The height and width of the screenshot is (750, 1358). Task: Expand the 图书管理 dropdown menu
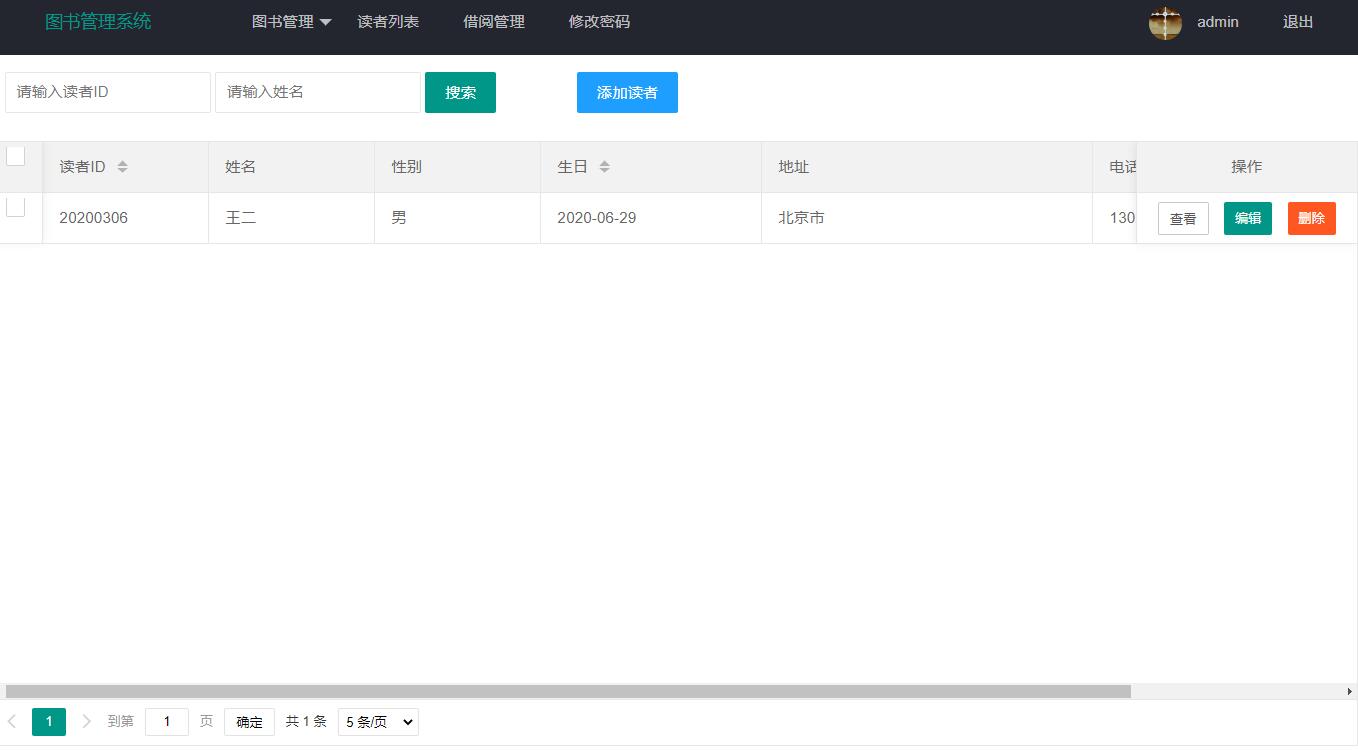click(291, 22)
